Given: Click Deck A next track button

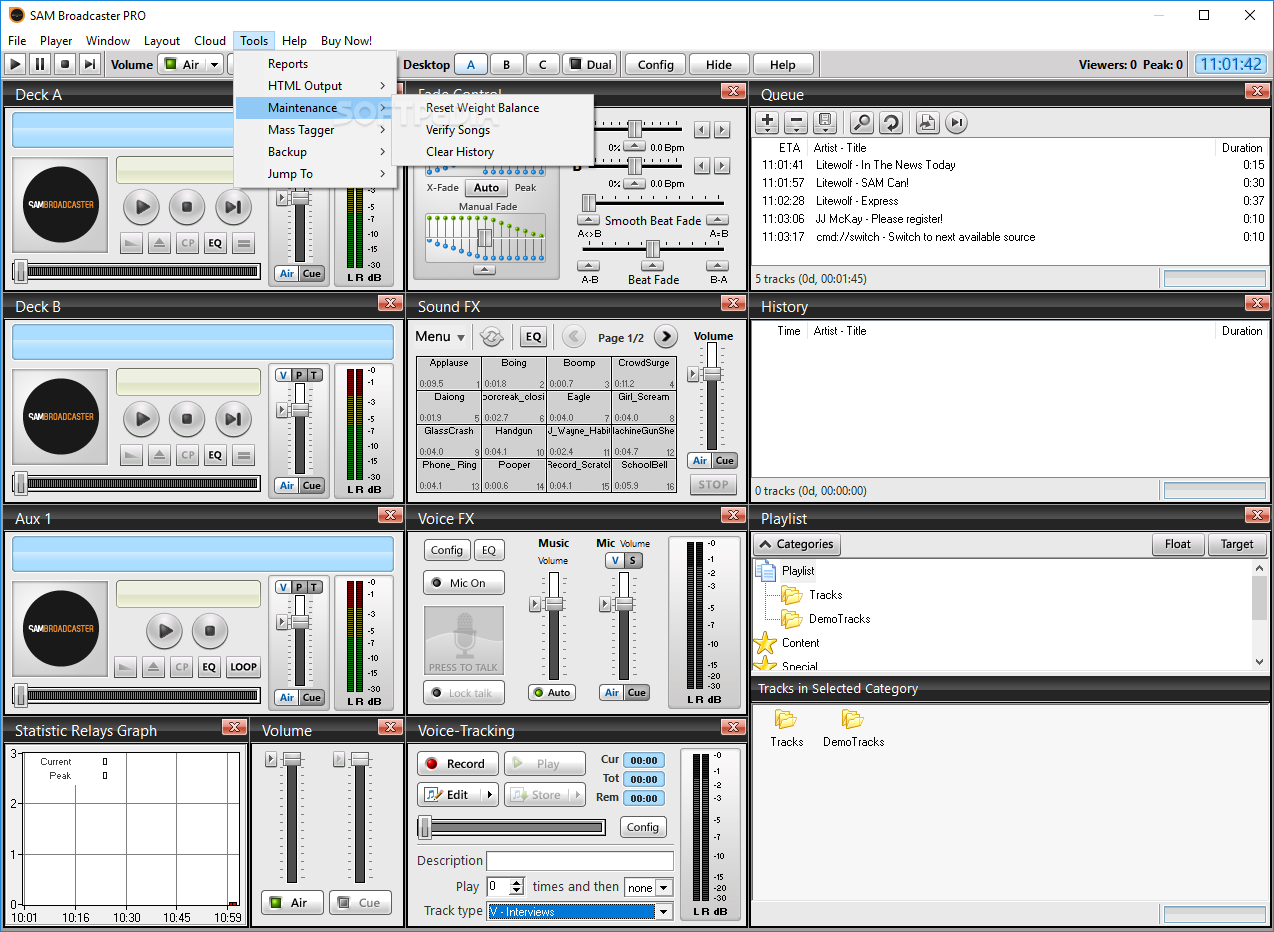Looking at the screenshot, I should pyautogui.click(x=232, y=207).
